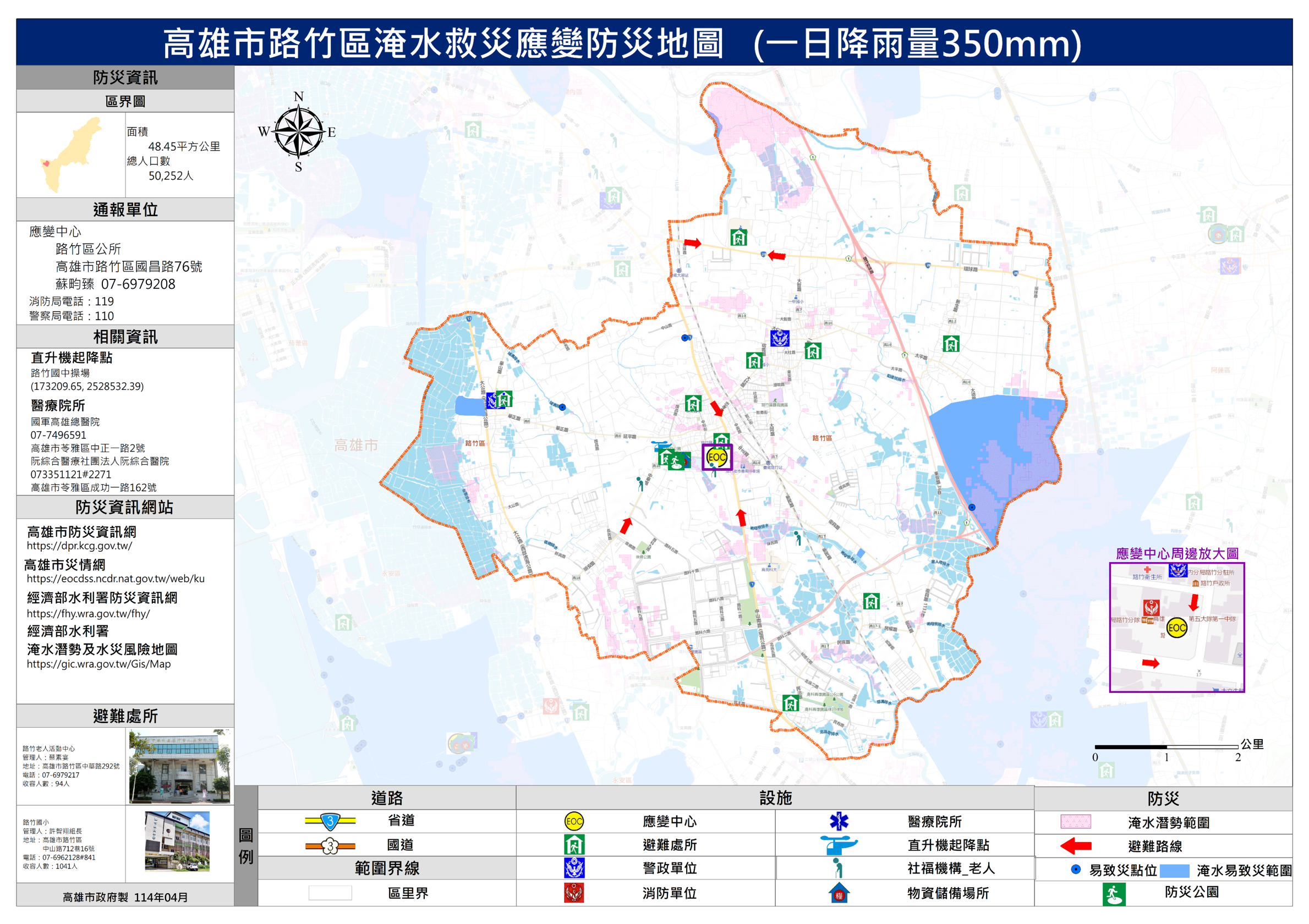
Task: Click the red fire department legend icon
Action: pyautogui.click(x=573, y=893)
